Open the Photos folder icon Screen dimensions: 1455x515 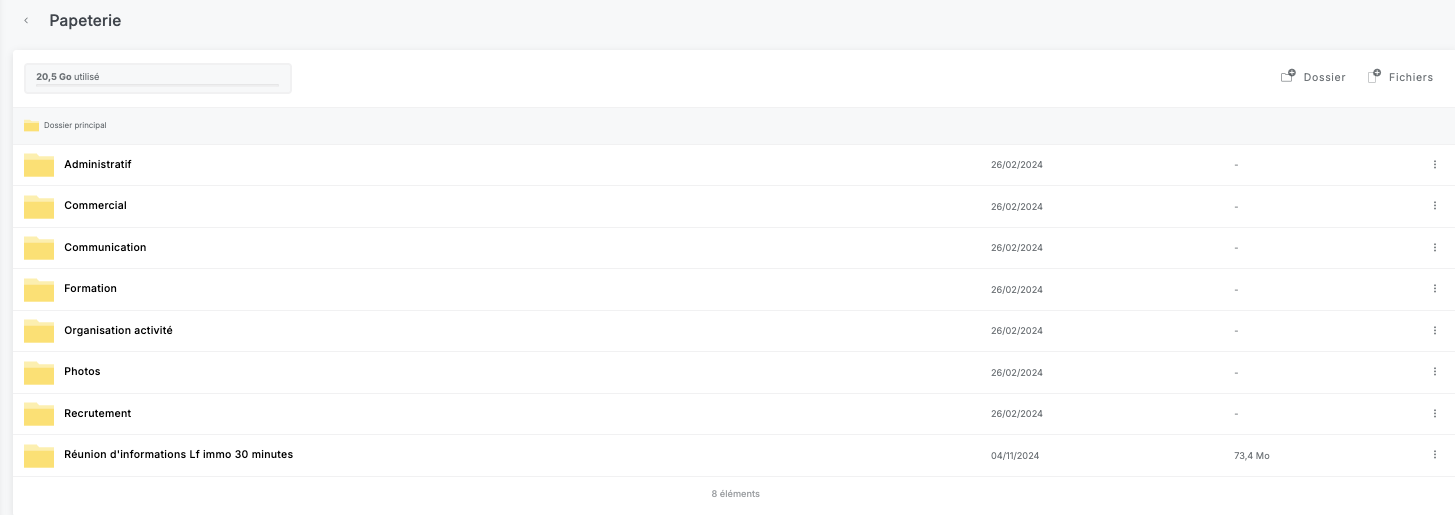click(39, 372)
